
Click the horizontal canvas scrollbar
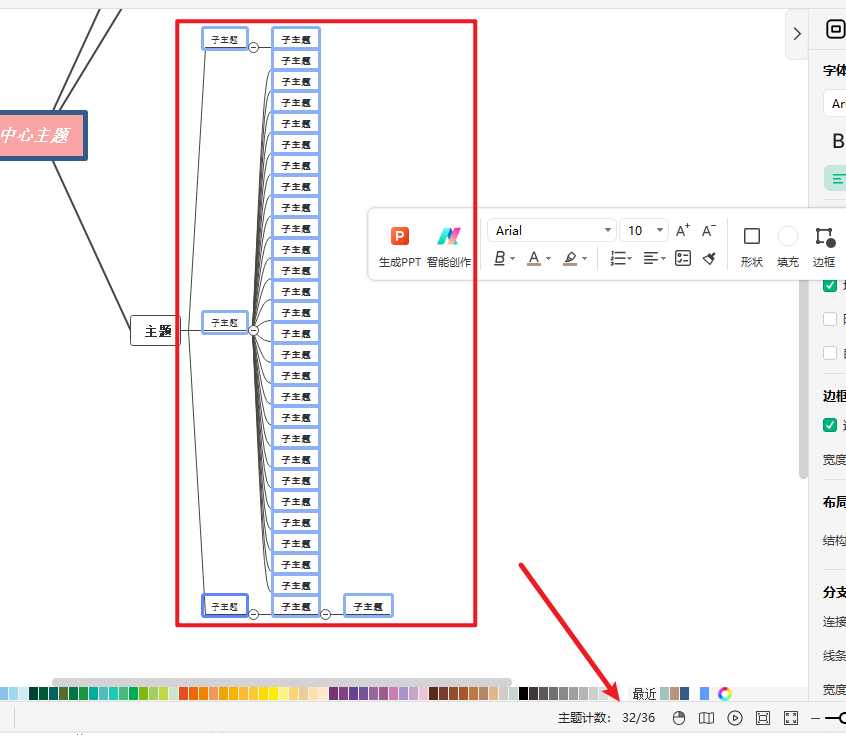tap(282, 682)
